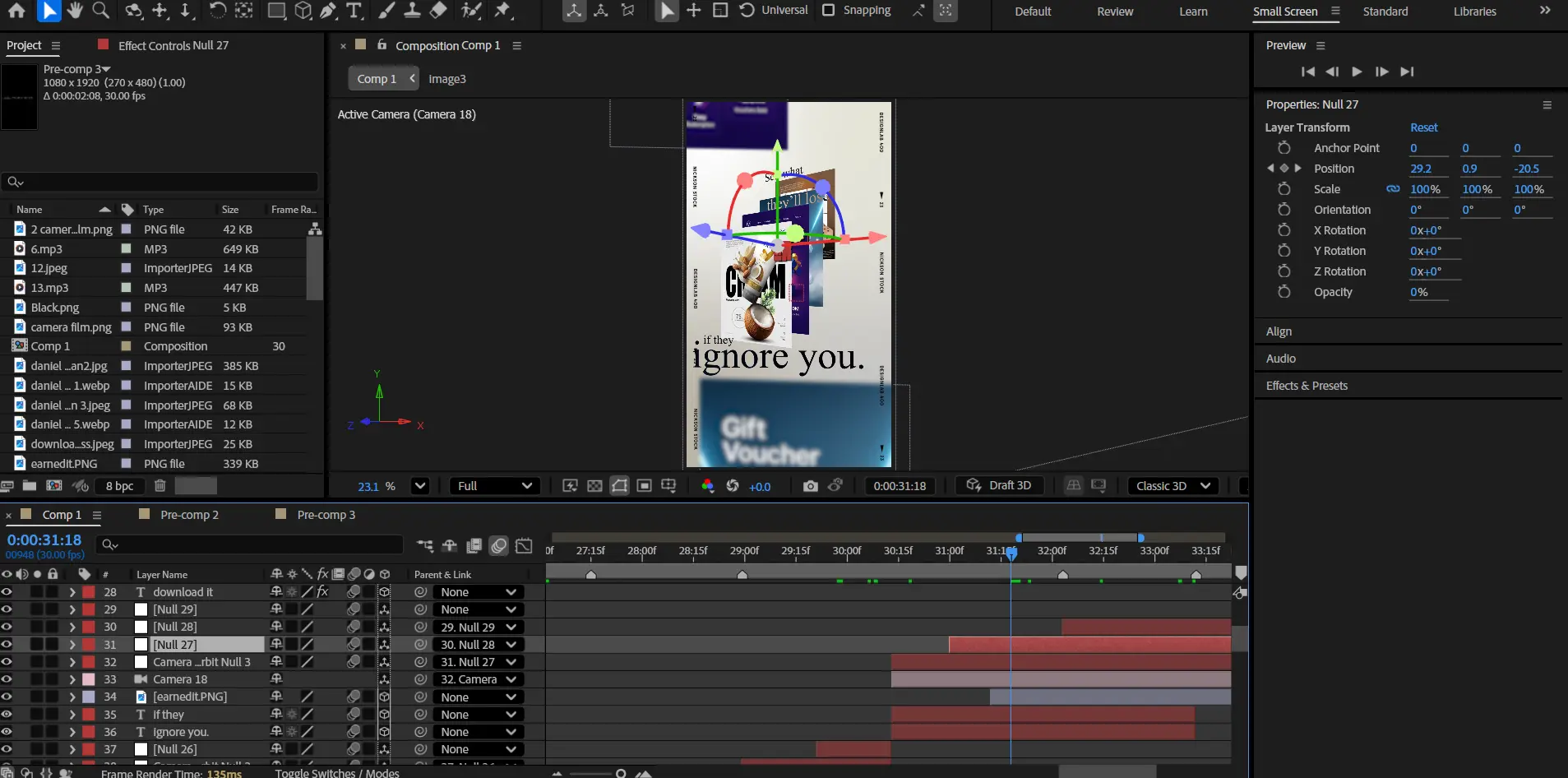This screenshot has width=1568, height=778.
Task: Take a snapshot with camera icon
Action: [810, 486]
